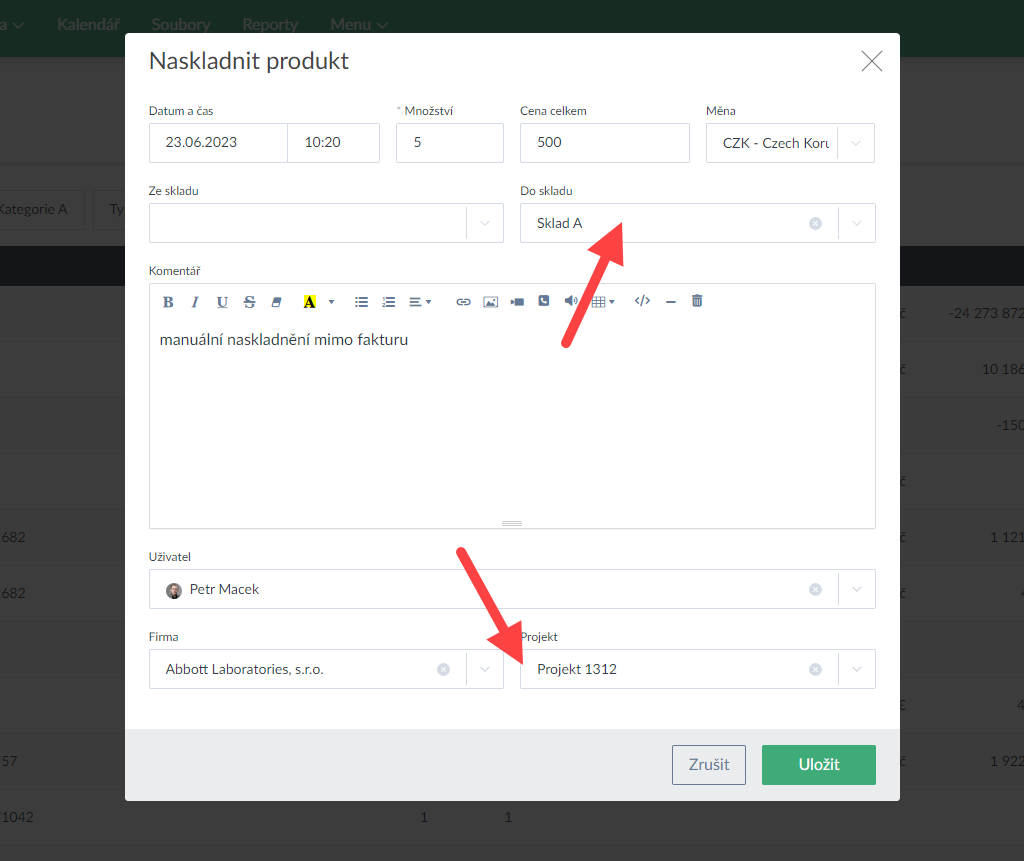
Task: Open the Měna currency dropdown
Action: 856,143
